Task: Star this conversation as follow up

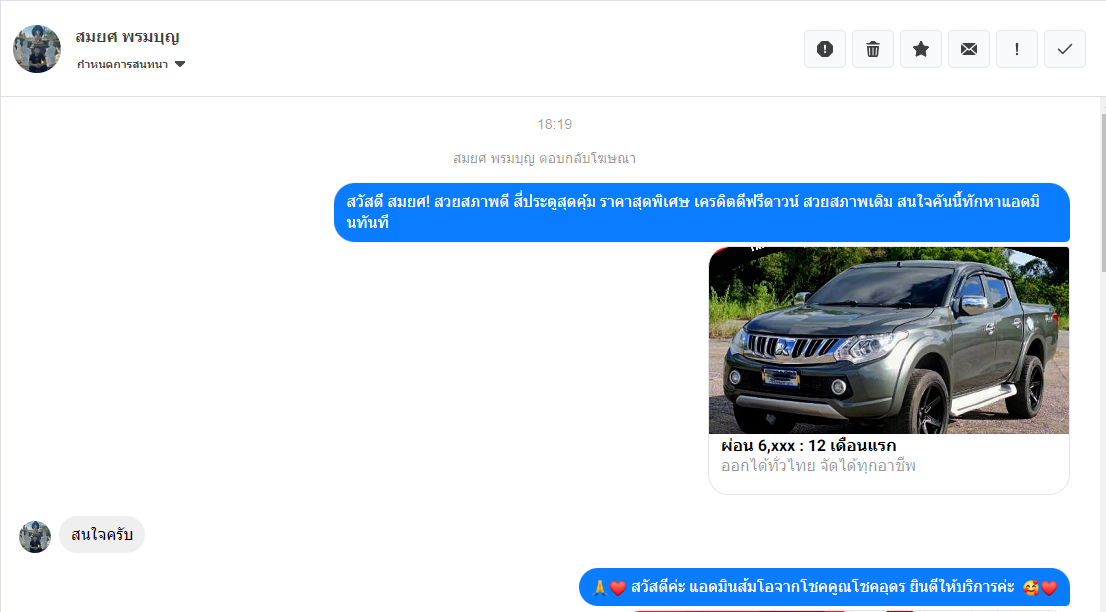Action: click(920, 49)
